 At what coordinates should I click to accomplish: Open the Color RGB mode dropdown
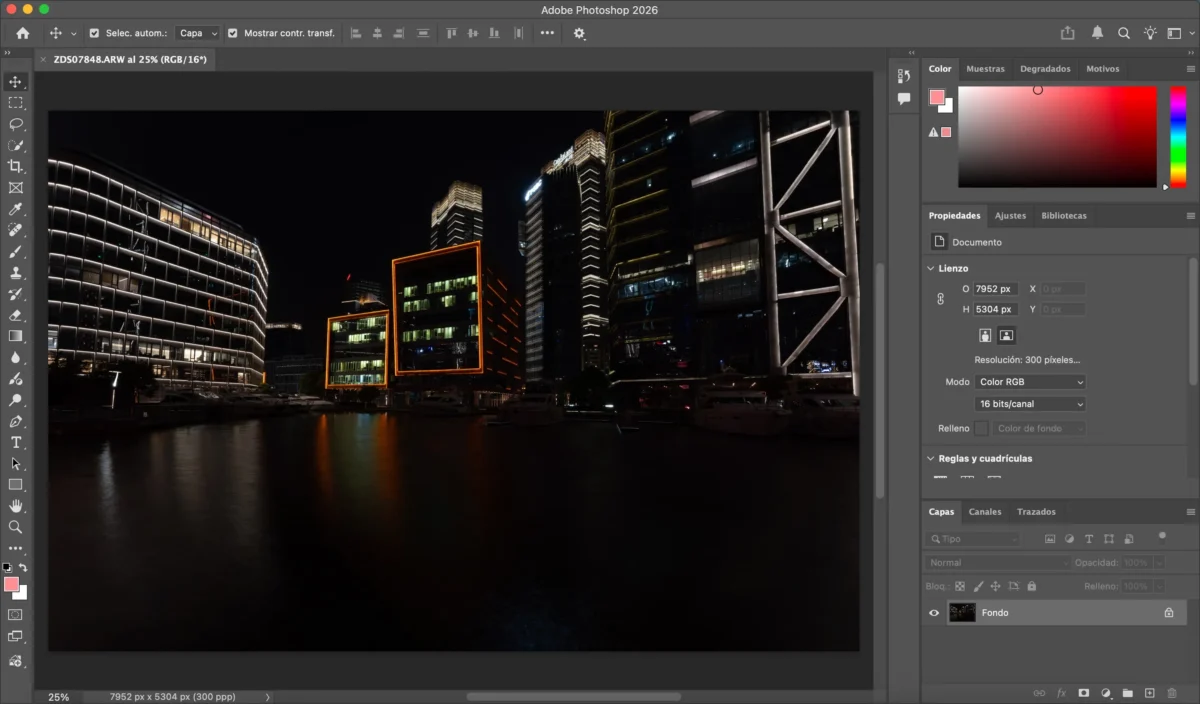(x=1030, y=382)
